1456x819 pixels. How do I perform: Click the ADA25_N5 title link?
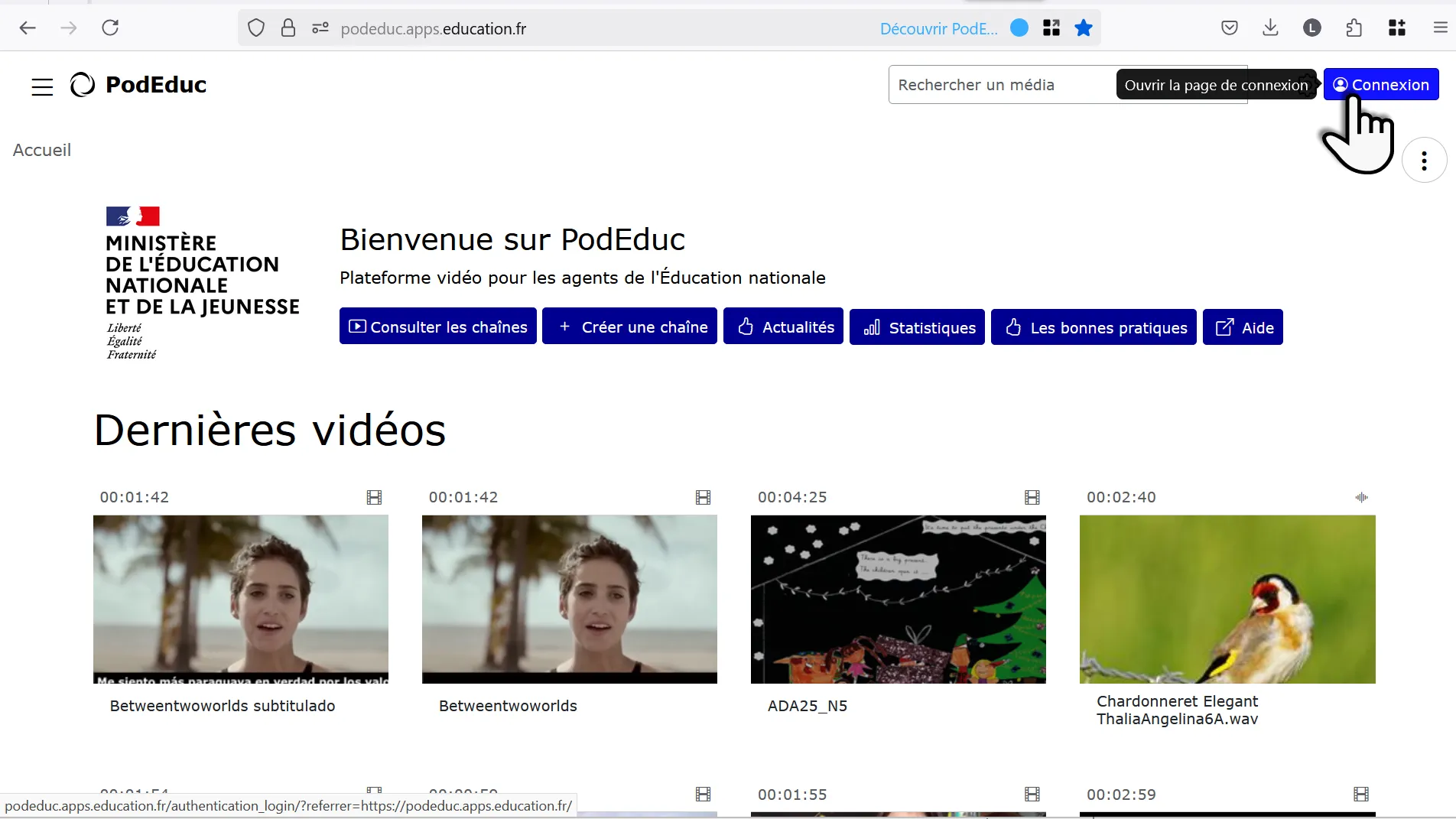(x=808, y=706)
